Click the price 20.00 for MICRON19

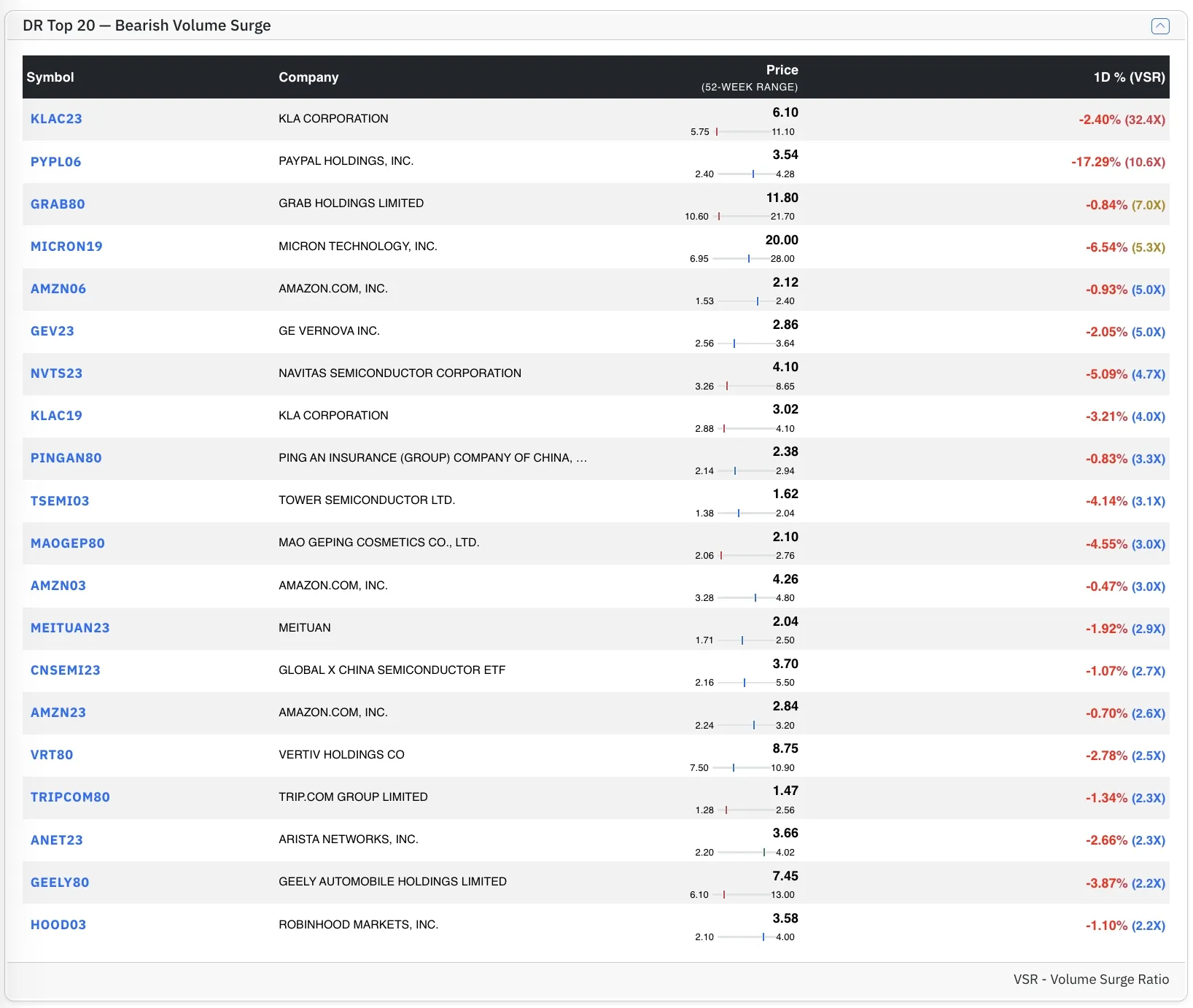[782, 240]
